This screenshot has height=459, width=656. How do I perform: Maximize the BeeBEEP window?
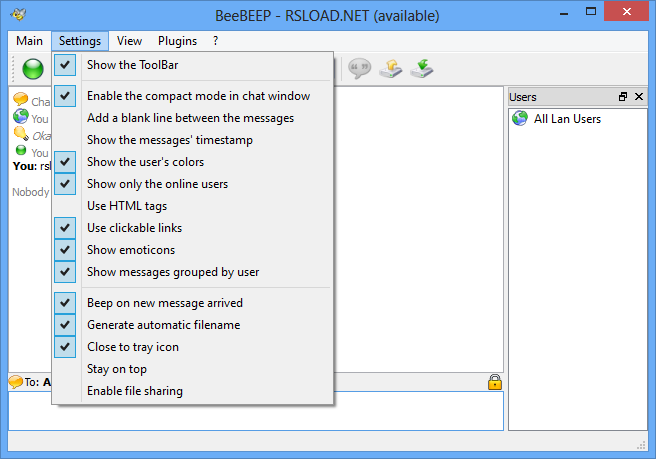point(591,12)
